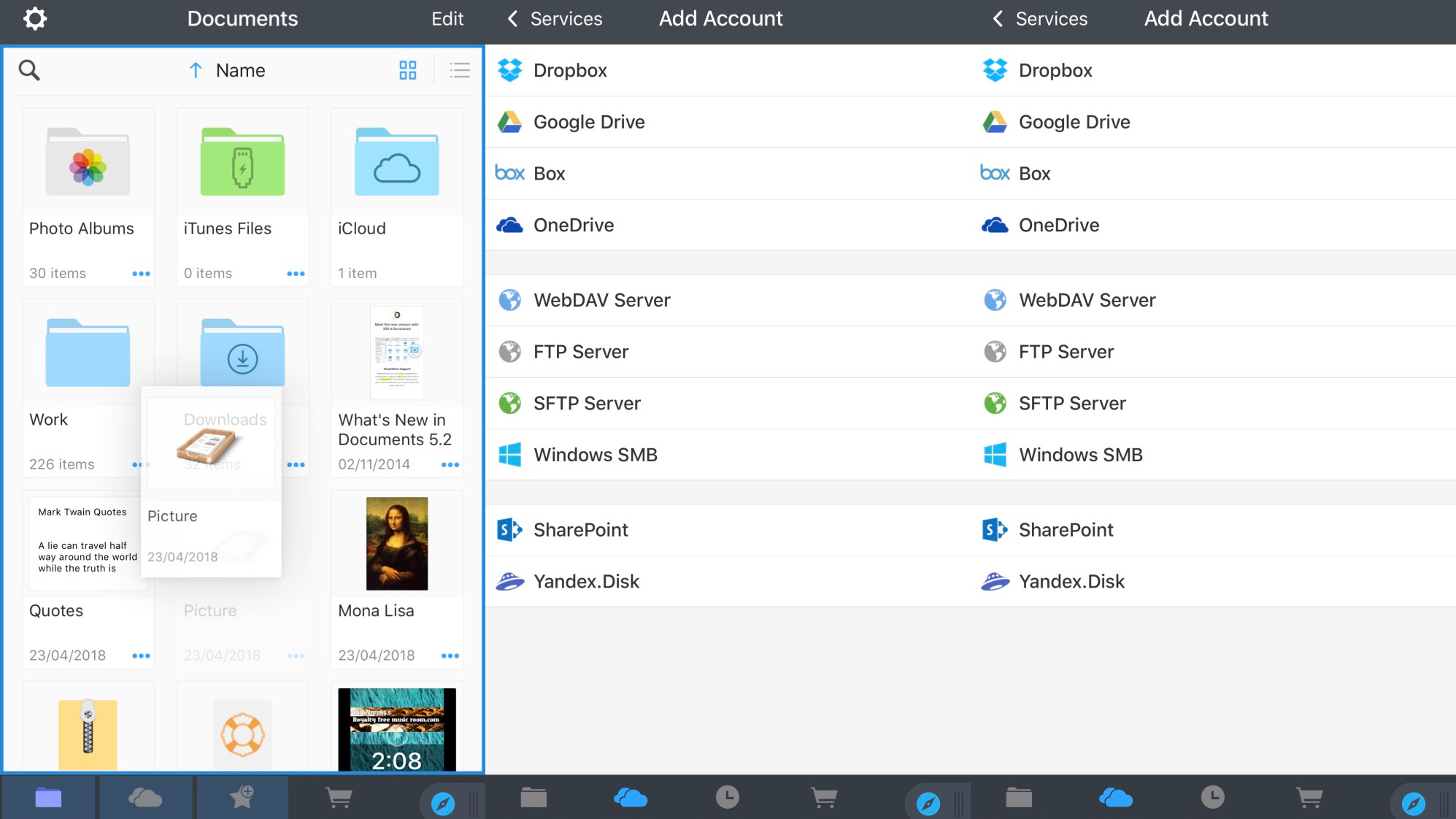The width and height of the screenshot is (1456, 819).
Task: Add Box account in middle panel
Action: (728, 174)
